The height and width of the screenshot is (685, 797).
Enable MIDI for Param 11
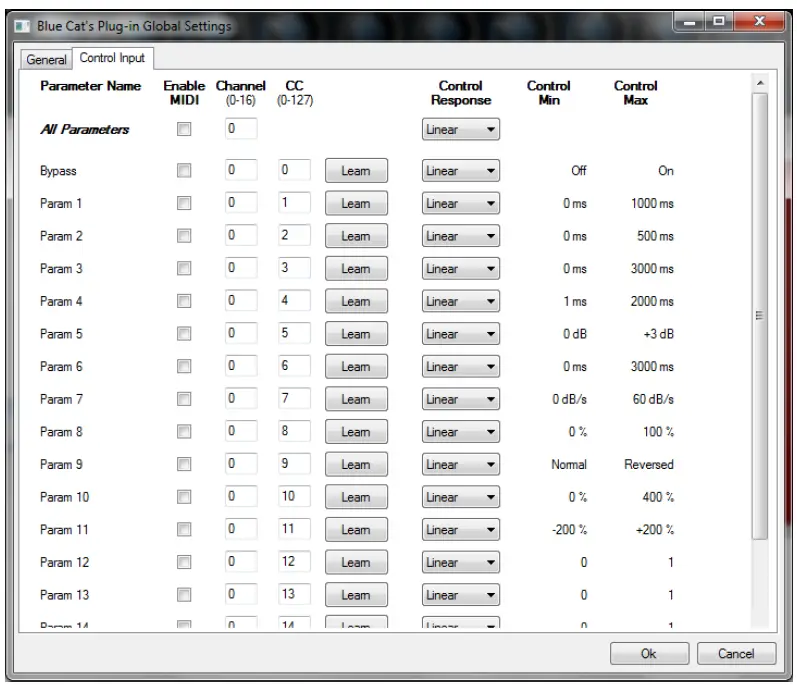pos(184,530)
